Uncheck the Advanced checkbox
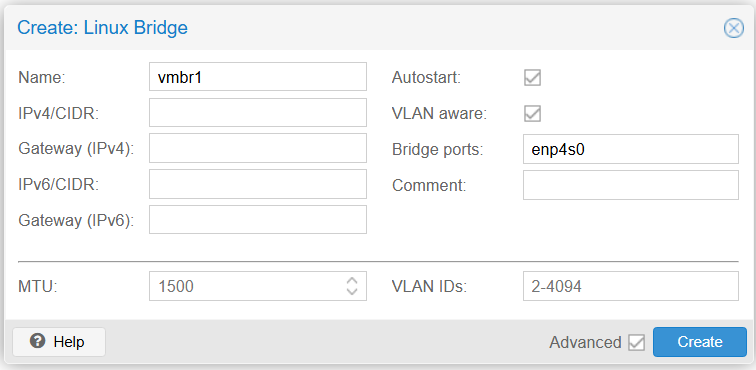 [x=636, y=343]
